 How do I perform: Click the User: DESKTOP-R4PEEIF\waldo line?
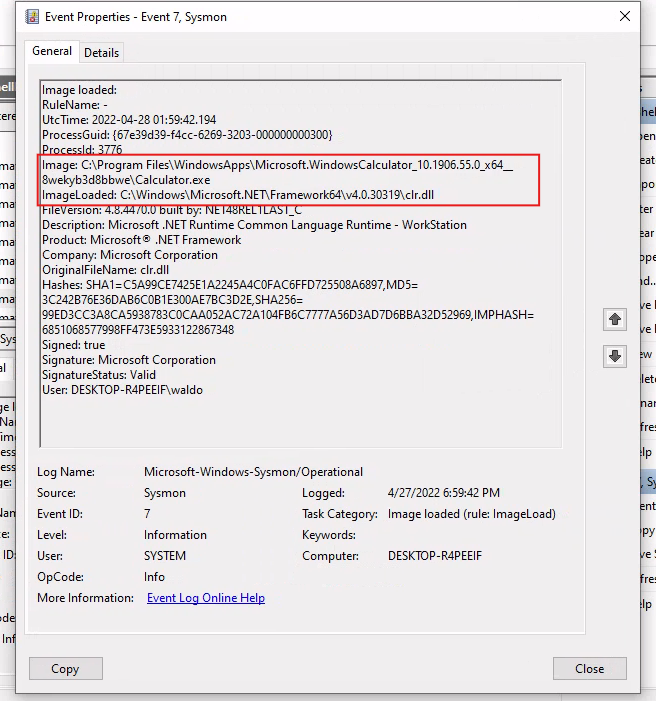click(x=122, y=390)
